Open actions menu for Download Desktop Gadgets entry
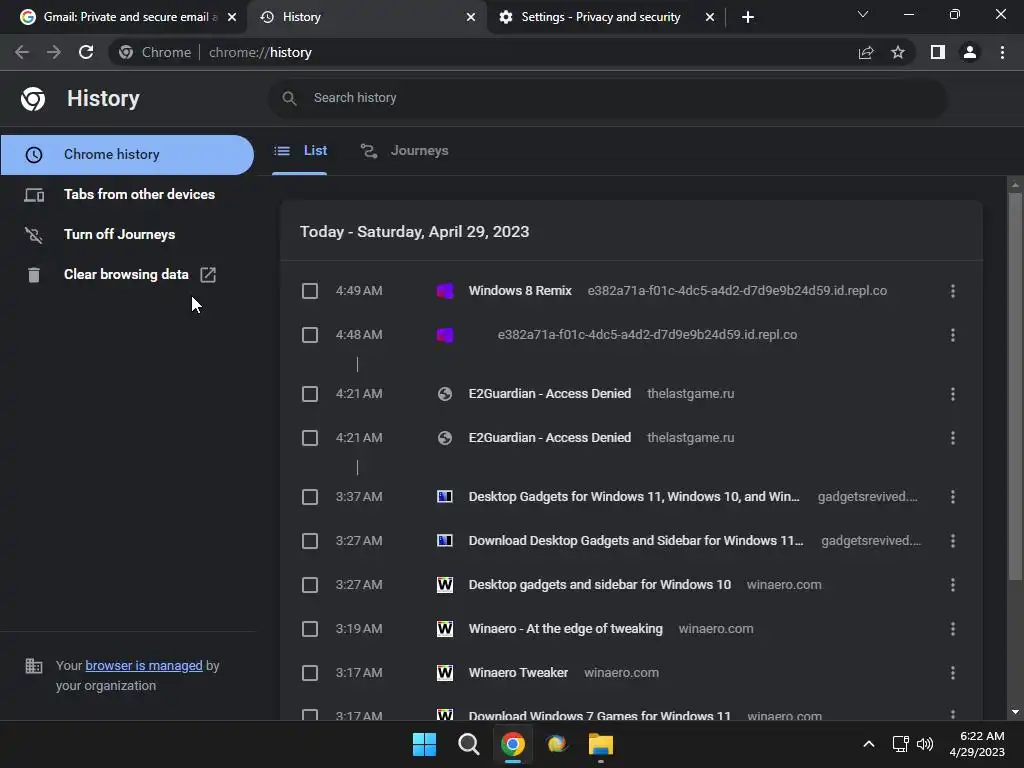 tap(953, 541)
